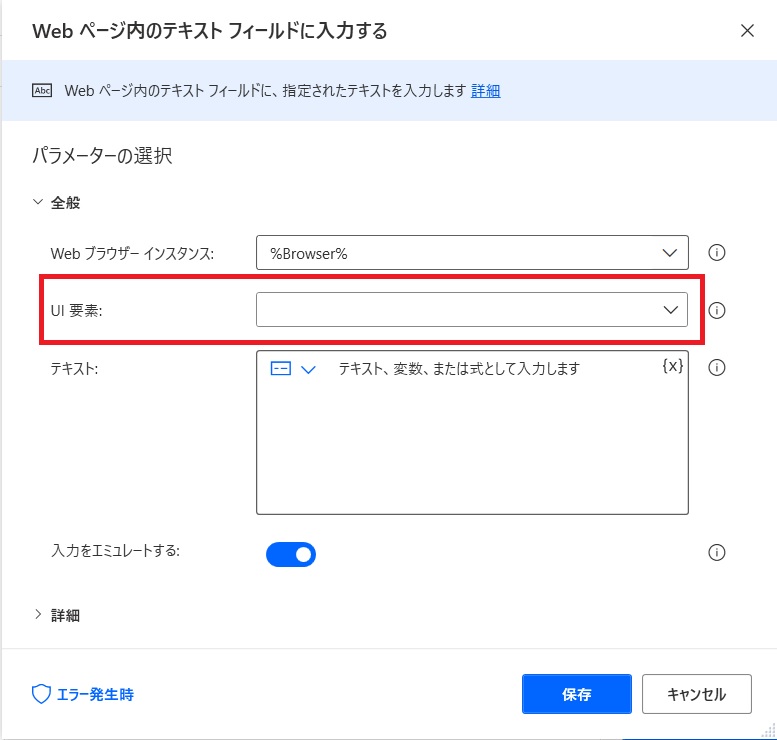The width and height of the screenshot is (777, 740).
Task: Click the dialog resize grip corner
Action: click(770, 731)
